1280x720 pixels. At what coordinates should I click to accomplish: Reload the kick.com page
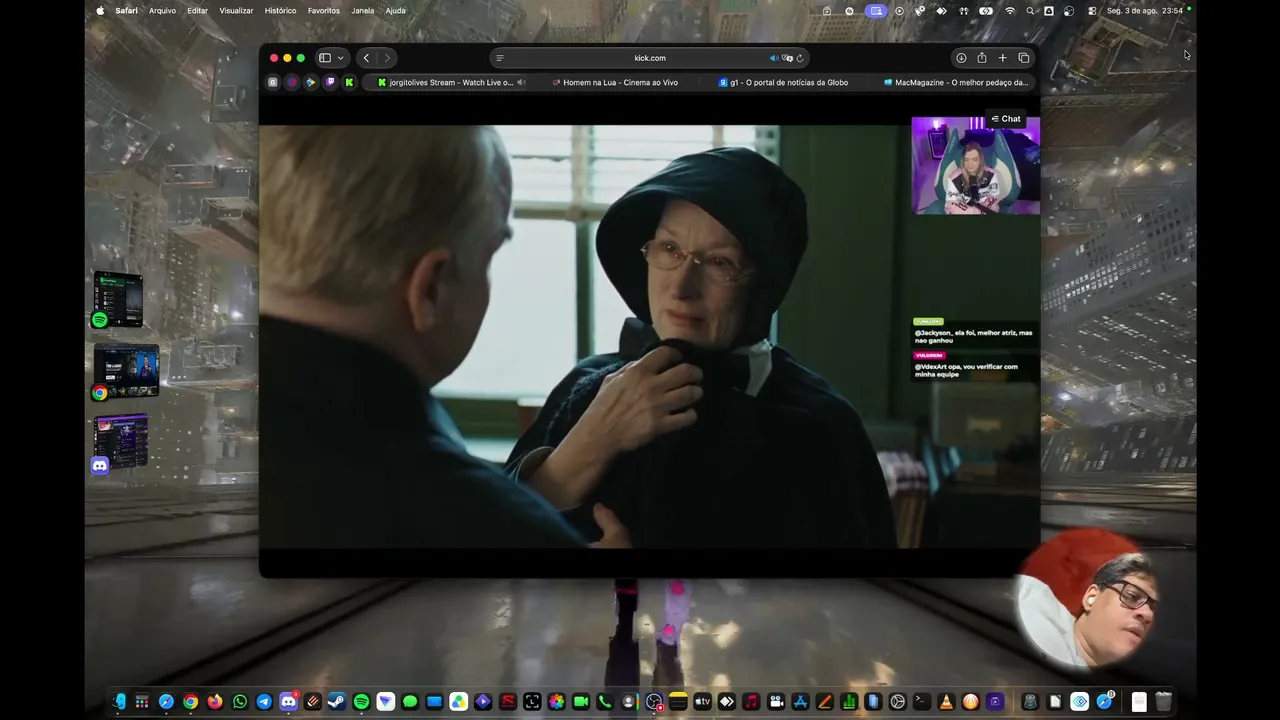(x=800, y=58)
